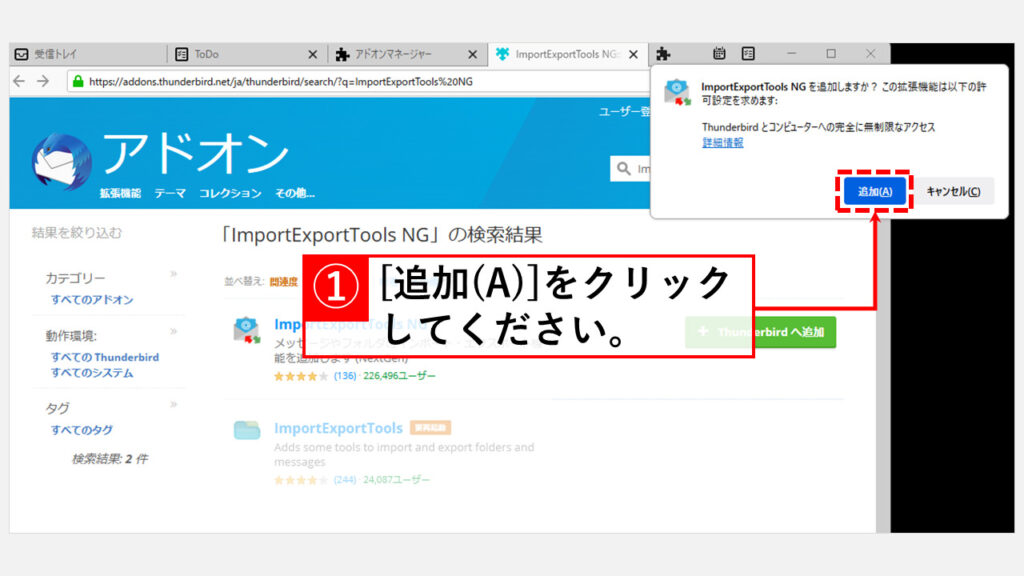Viewport: 1024px width, 576px height.
Task: Open the tasks icon in the tab bar
Action: (748, 54)
